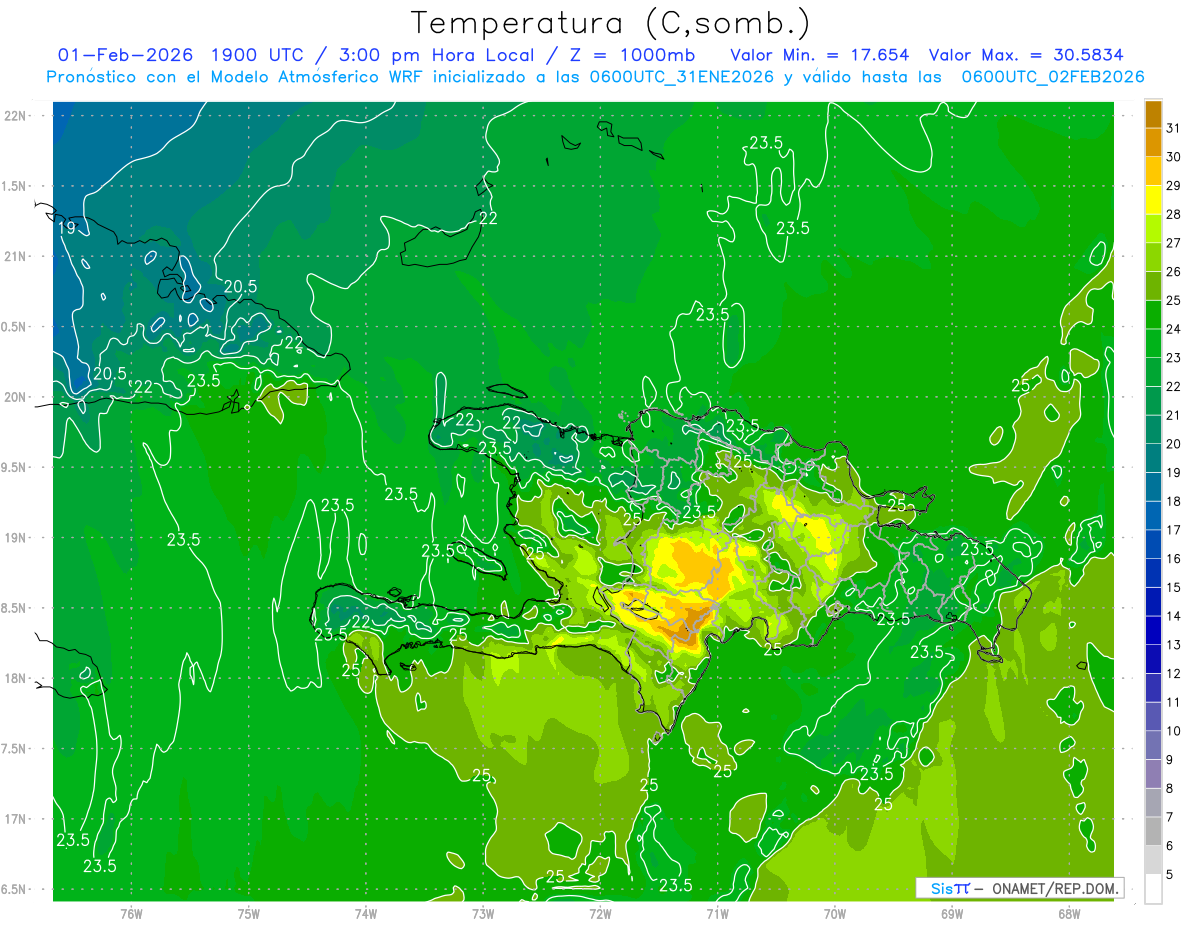
Task: Click the '24' value on color legend
Action: pos(1174,329)
